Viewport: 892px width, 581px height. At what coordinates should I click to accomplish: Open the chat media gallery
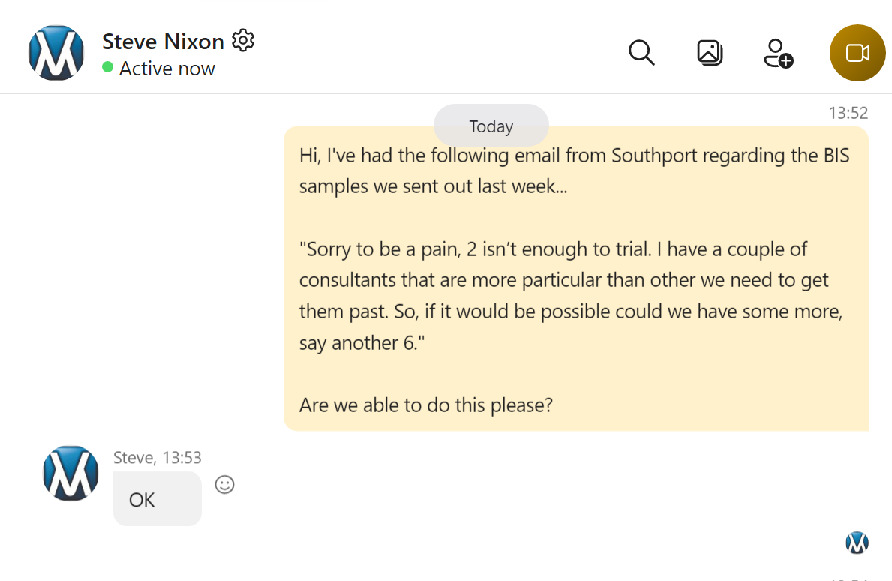pyautogui.click(x=710, y=52)
